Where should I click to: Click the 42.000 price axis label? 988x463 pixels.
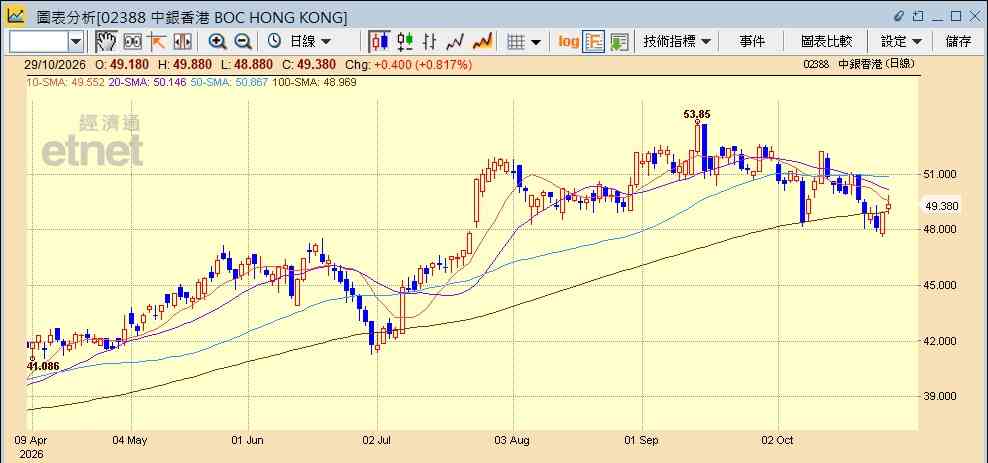coord(942,341)
